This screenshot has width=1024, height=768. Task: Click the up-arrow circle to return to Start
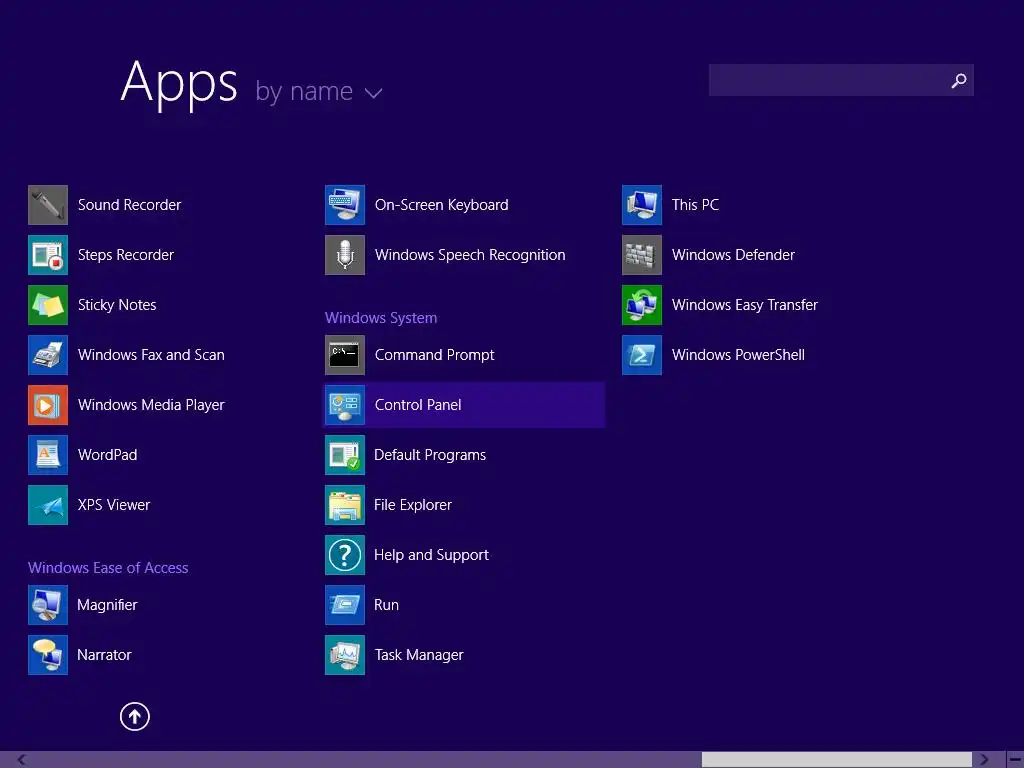[135, 716]
